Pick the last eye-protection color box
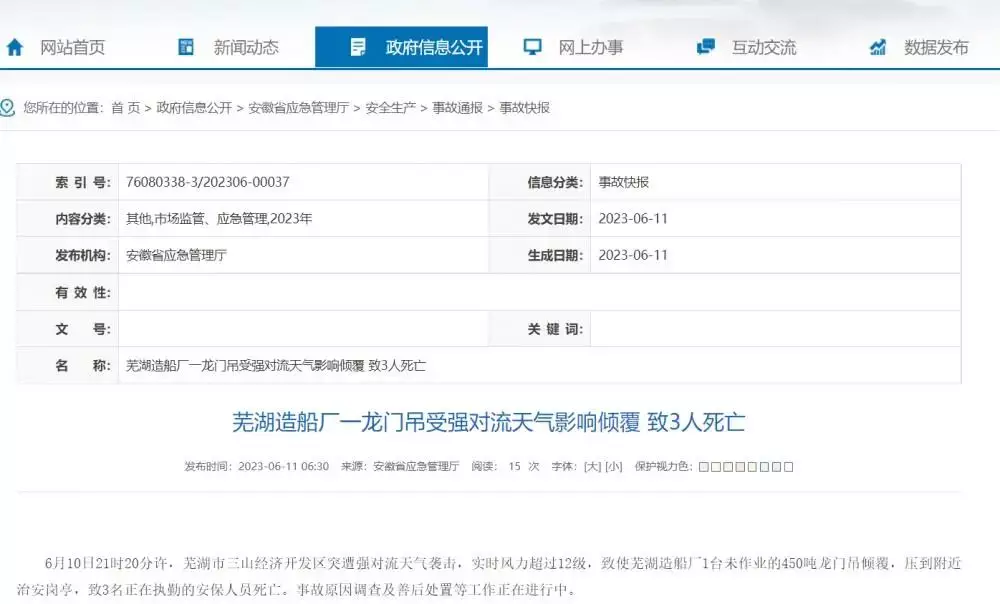 point(789,467)
